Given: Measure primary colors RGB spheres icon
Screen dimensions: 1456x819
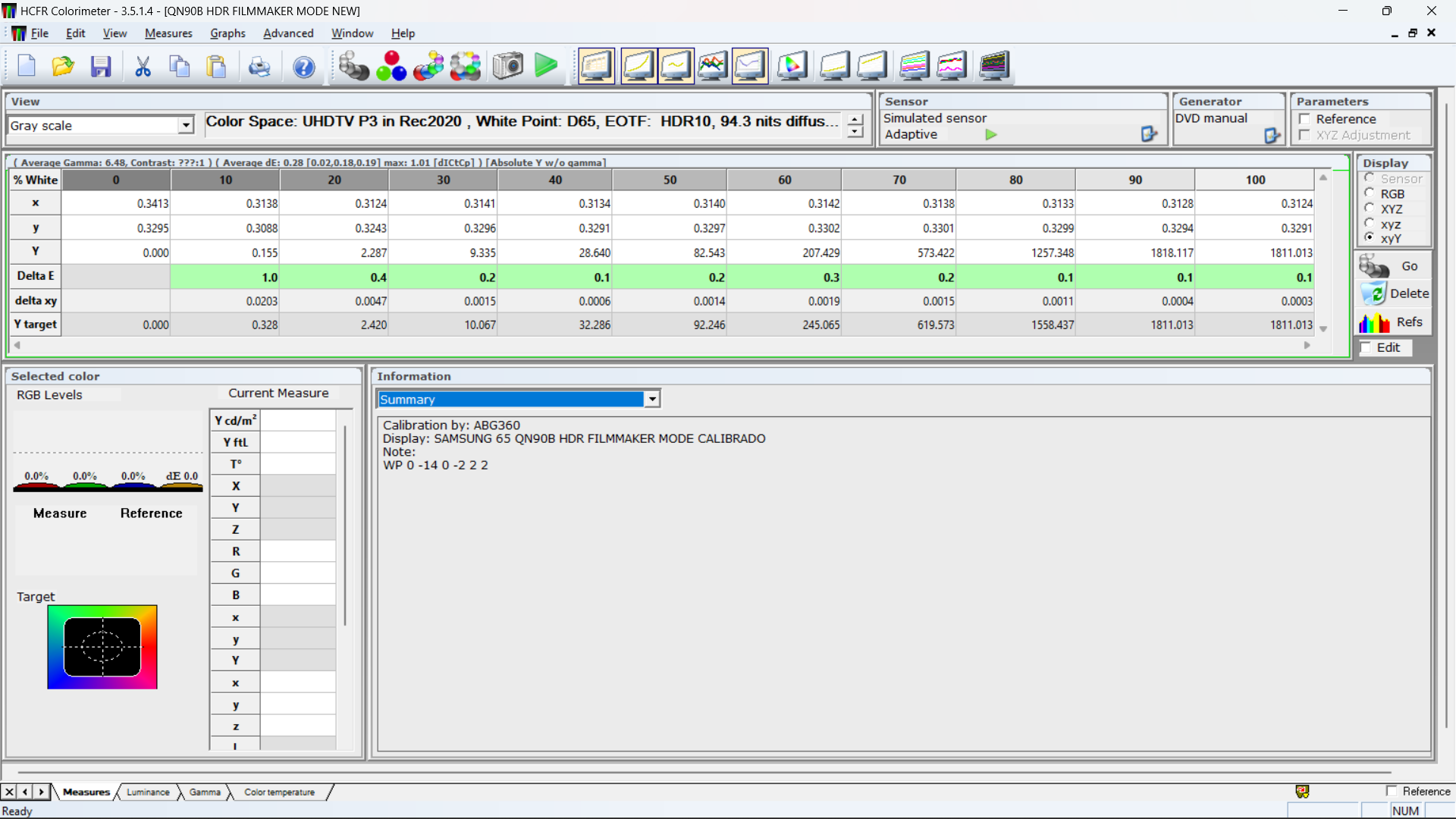Looking at the screenshot, I should 391,67.
